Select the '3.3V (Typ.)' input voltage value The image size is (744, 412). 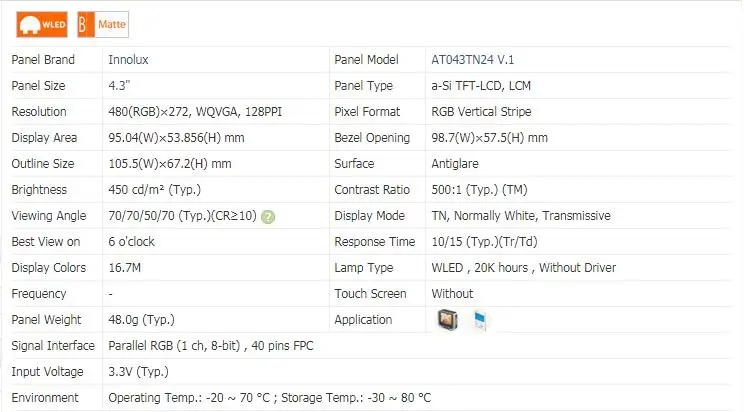[x=138, y=372]
